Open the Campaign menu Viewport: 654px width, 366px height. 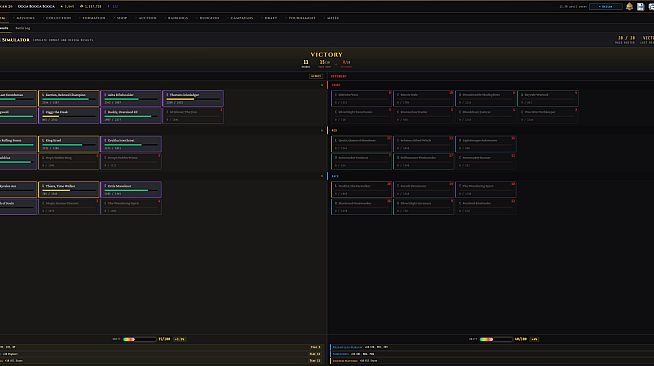(242, 18)
